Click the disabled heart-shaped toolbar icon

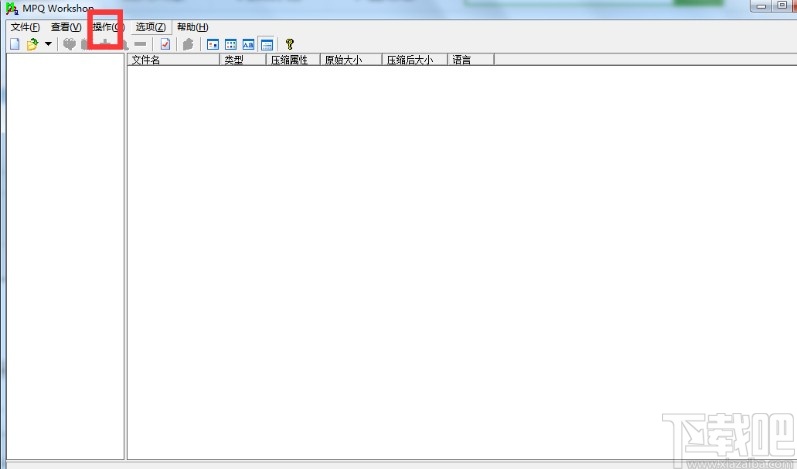[x=69, y=44]
